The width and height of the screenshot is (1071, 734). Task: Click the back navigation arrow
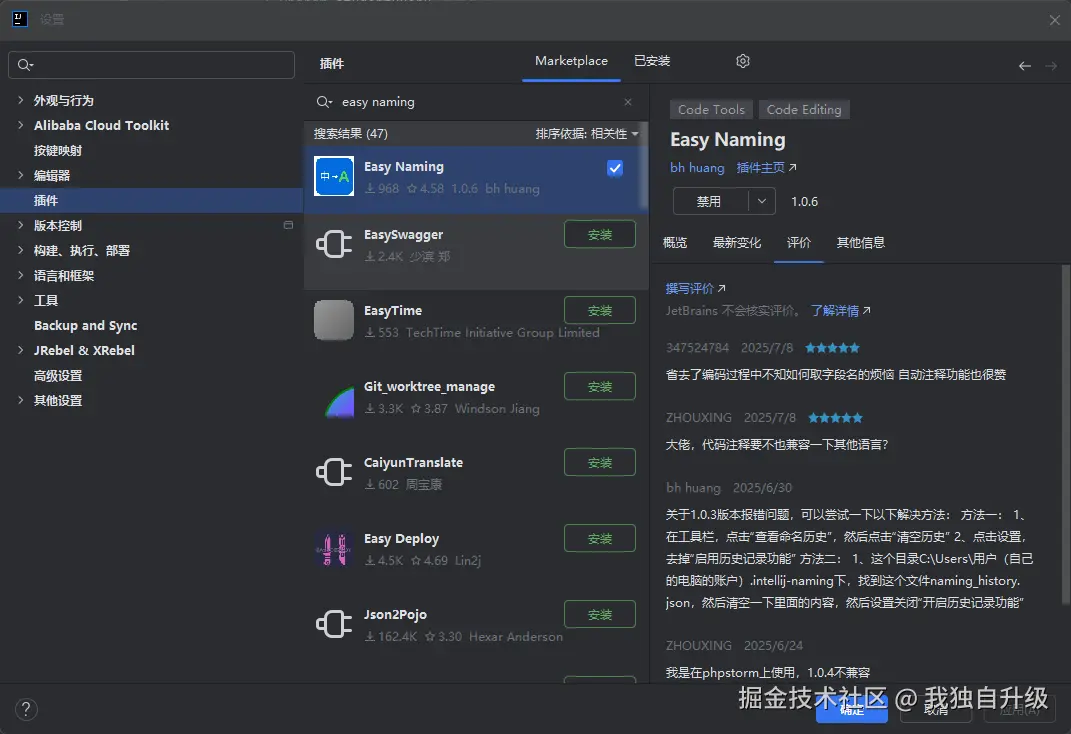[x=1024, y=65]
